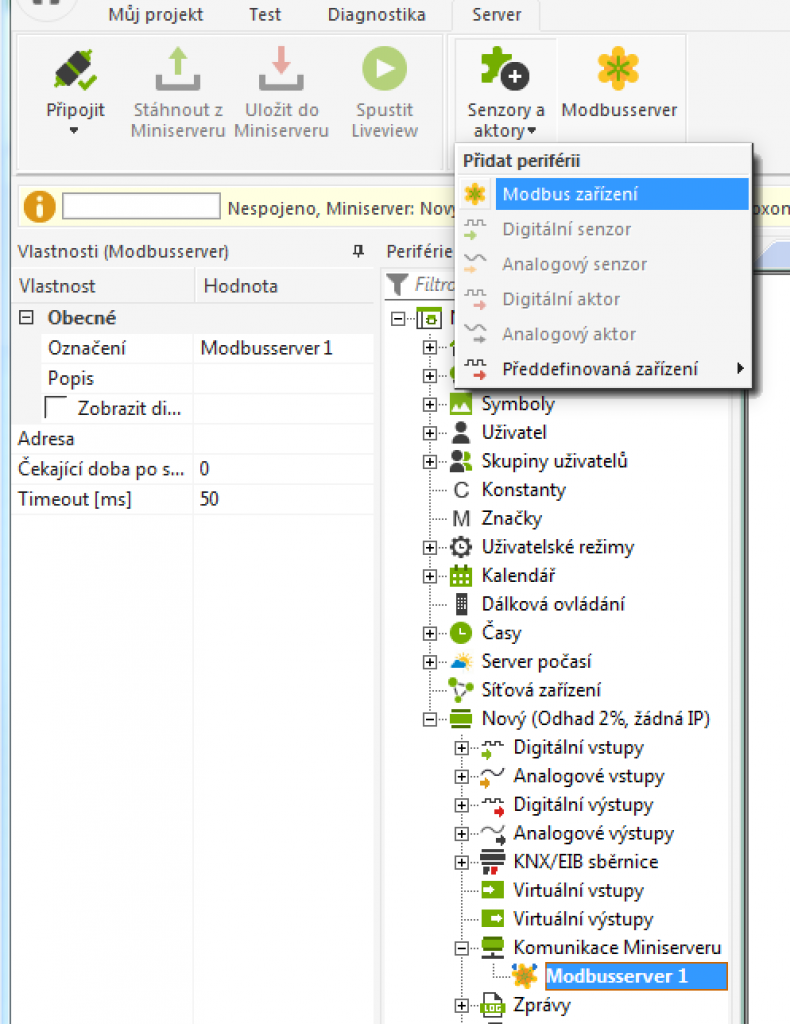Click the Spustit Liveview play icon
790x1024 pixels.
click(385, 68)
